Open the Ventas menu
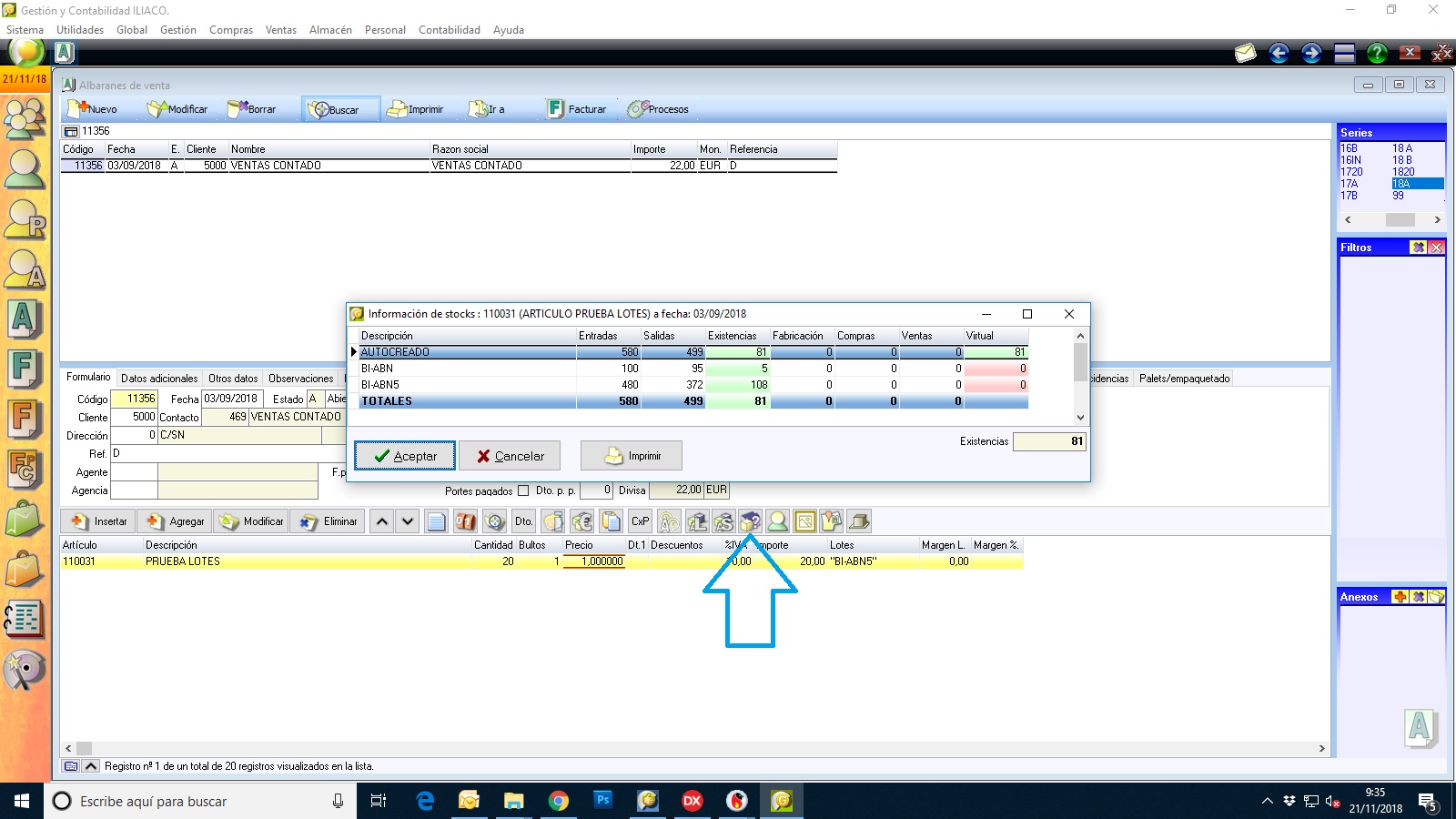 point(281,30)
